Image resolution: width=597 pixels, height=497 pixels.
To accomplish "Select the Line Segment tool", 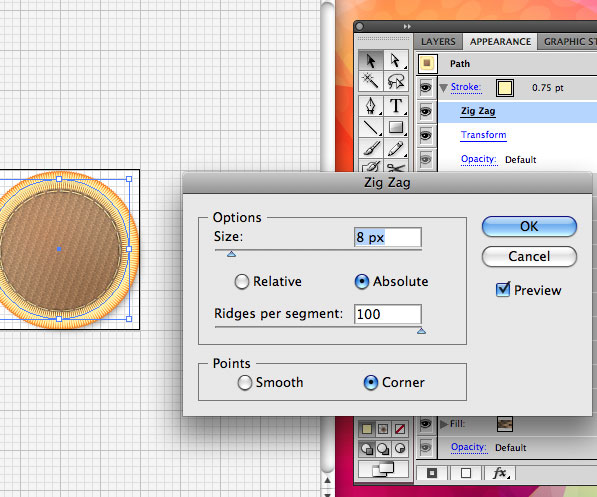I will [370, 128].
